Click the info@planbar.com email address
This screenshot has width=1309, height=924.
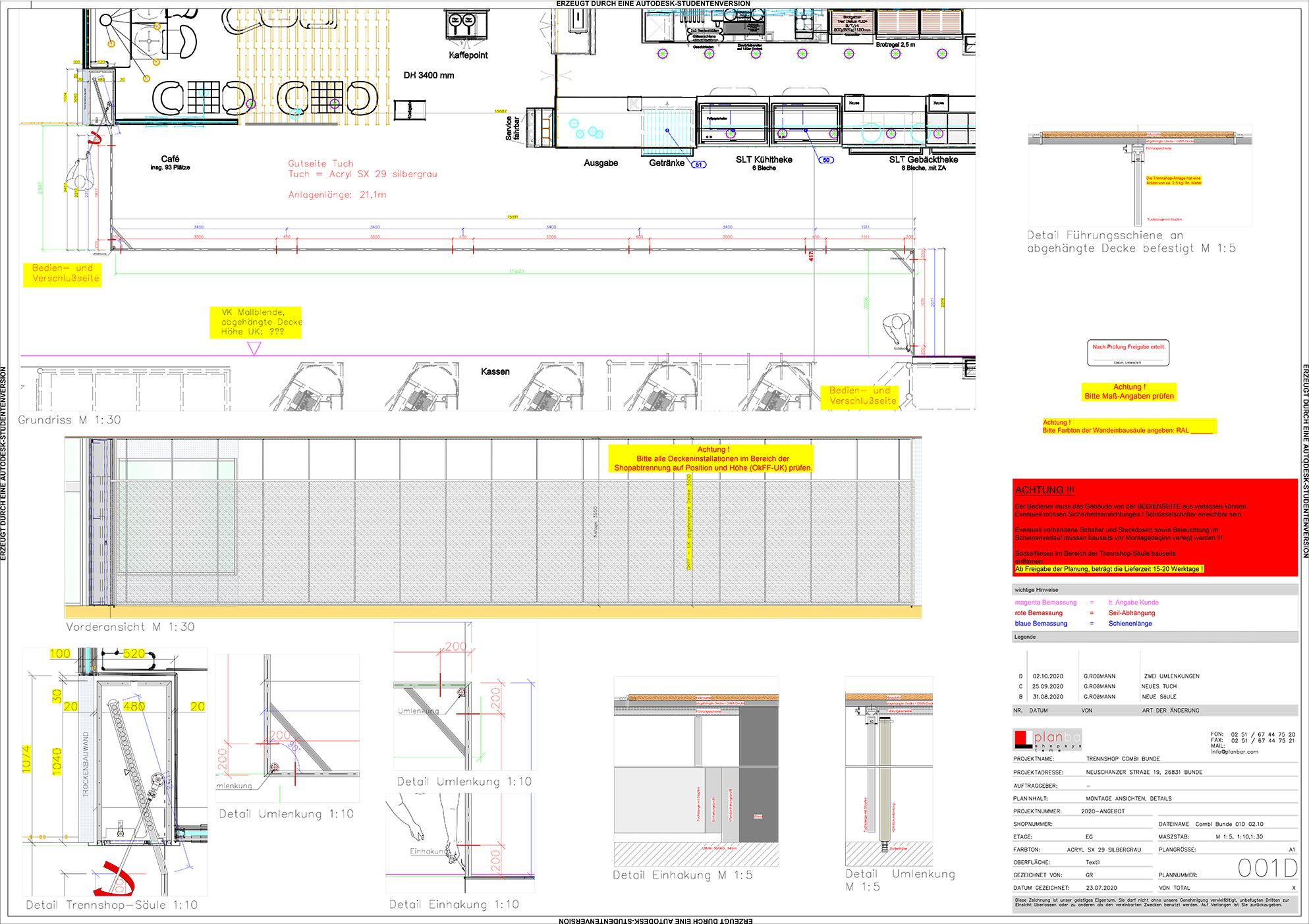click(1235, 751)
